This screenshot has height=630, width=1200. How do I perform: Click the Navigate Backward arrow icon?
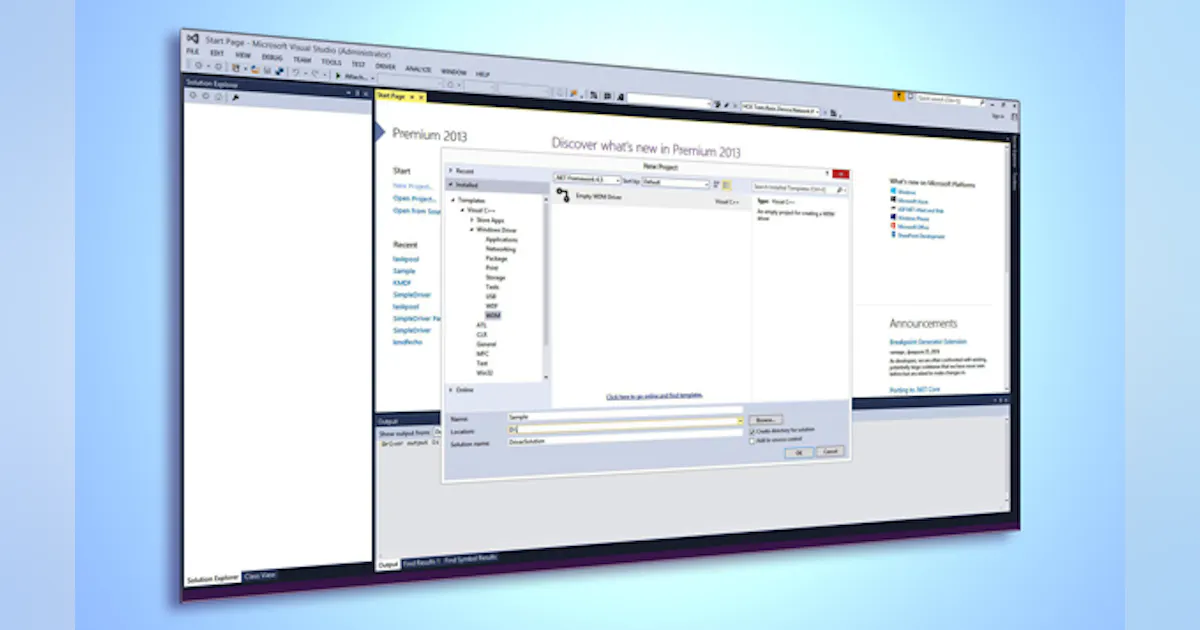(198, 65)
